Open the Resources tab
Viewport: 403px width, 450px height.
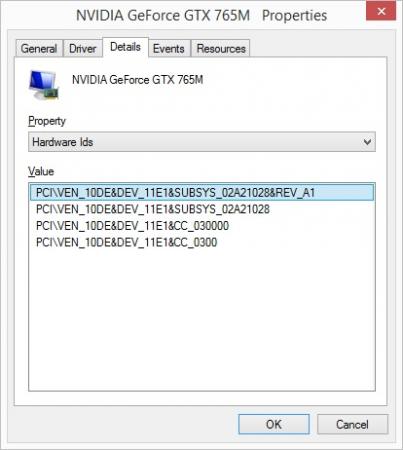[x=221, y=49]
